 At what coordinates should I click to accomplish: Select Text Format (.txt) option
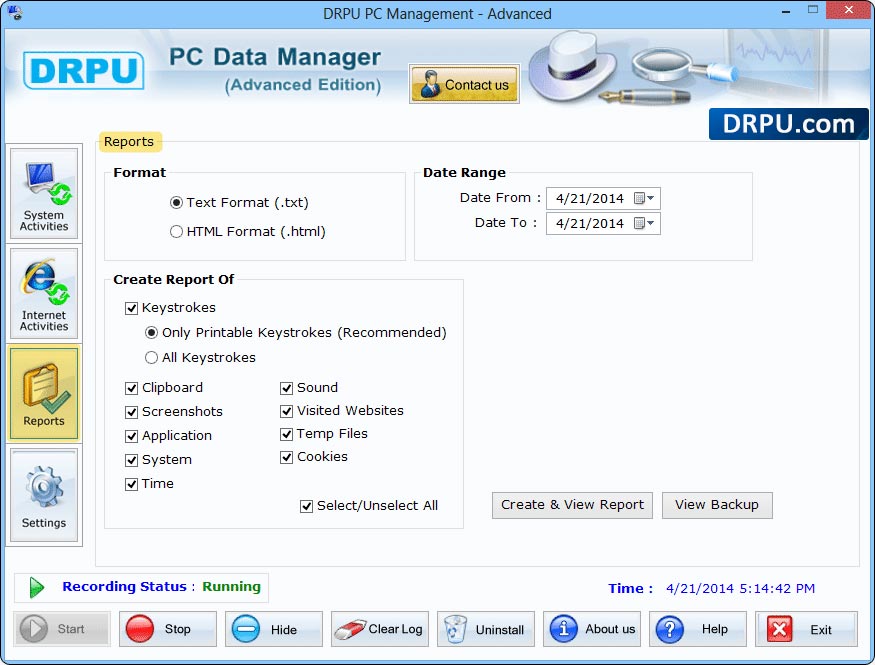(x=176, y=203)
